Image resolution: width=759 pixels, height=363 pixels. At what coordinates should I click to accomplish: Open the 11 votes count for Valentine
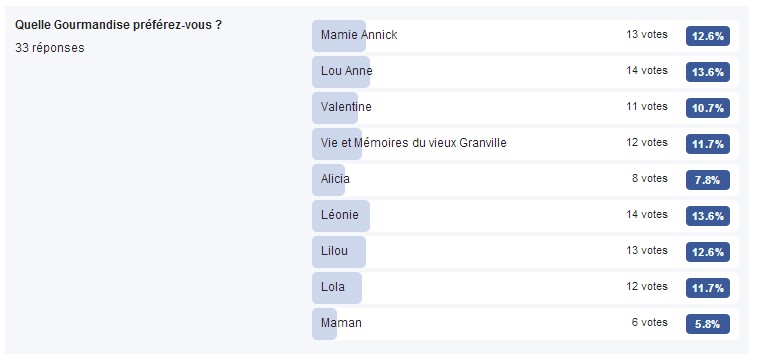point(647,106)
